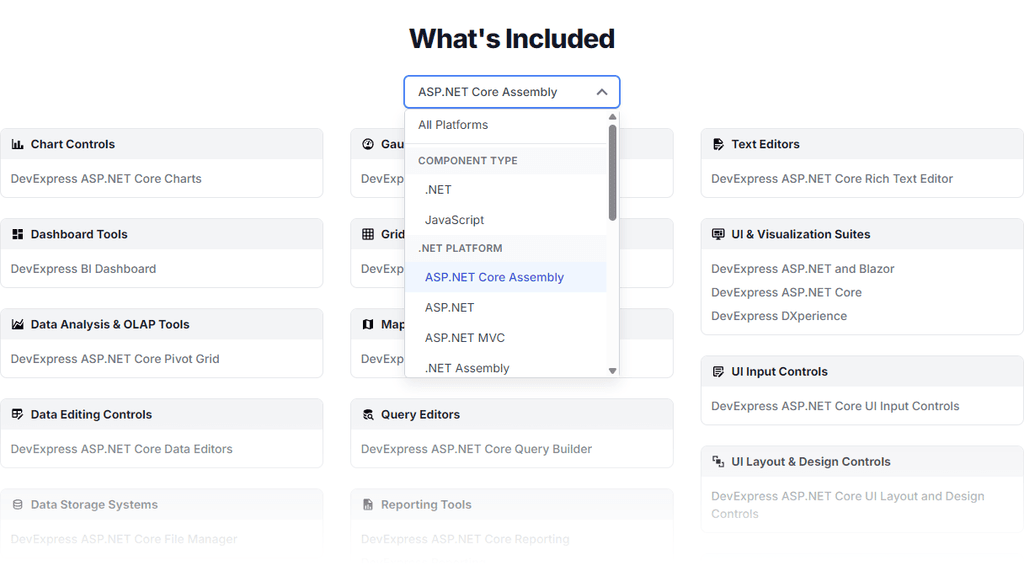Open DevExpress BI Dashboard link
Image resolution: width=1024 pixels, height=566 pixels.
pos(83,269)
